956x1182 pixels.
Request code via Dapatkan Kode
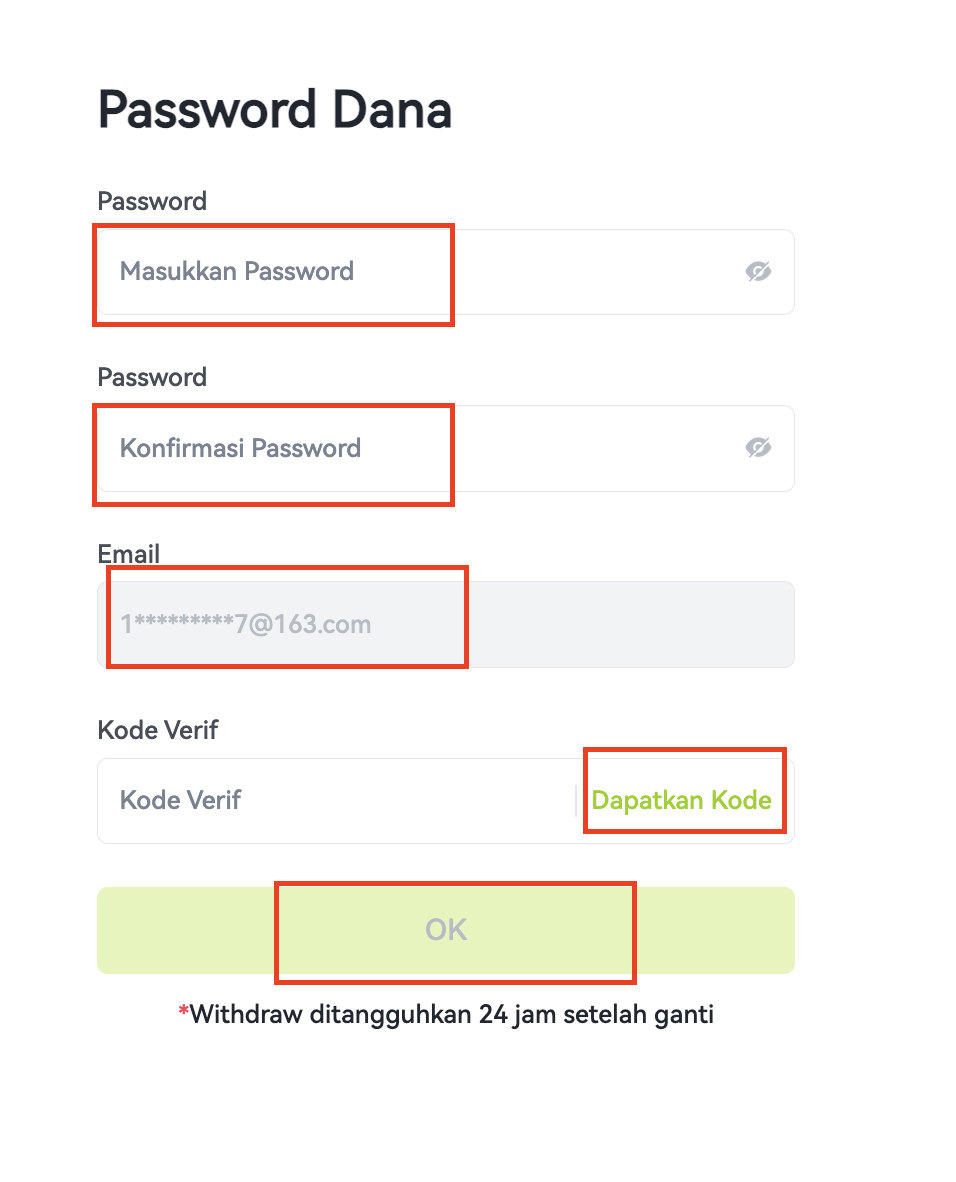682,800
